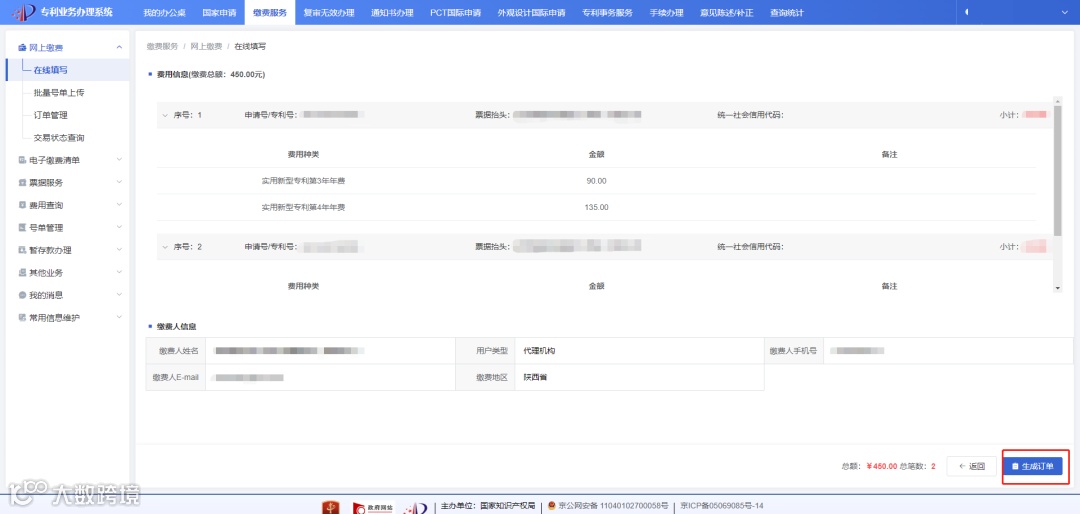The height and width of the screenshot is (514, 1080).
Task: Expand the 其他业务 chevron
Action: [x=119, y=273]
